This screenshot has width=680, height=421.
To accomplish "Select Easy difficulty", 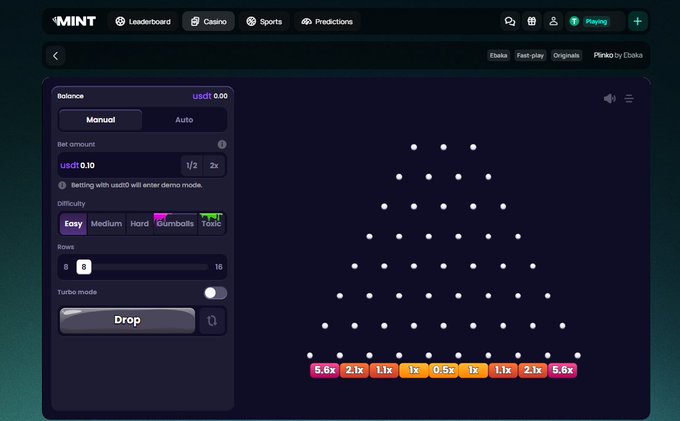I will pyautogui.click(x=73, y=224).
